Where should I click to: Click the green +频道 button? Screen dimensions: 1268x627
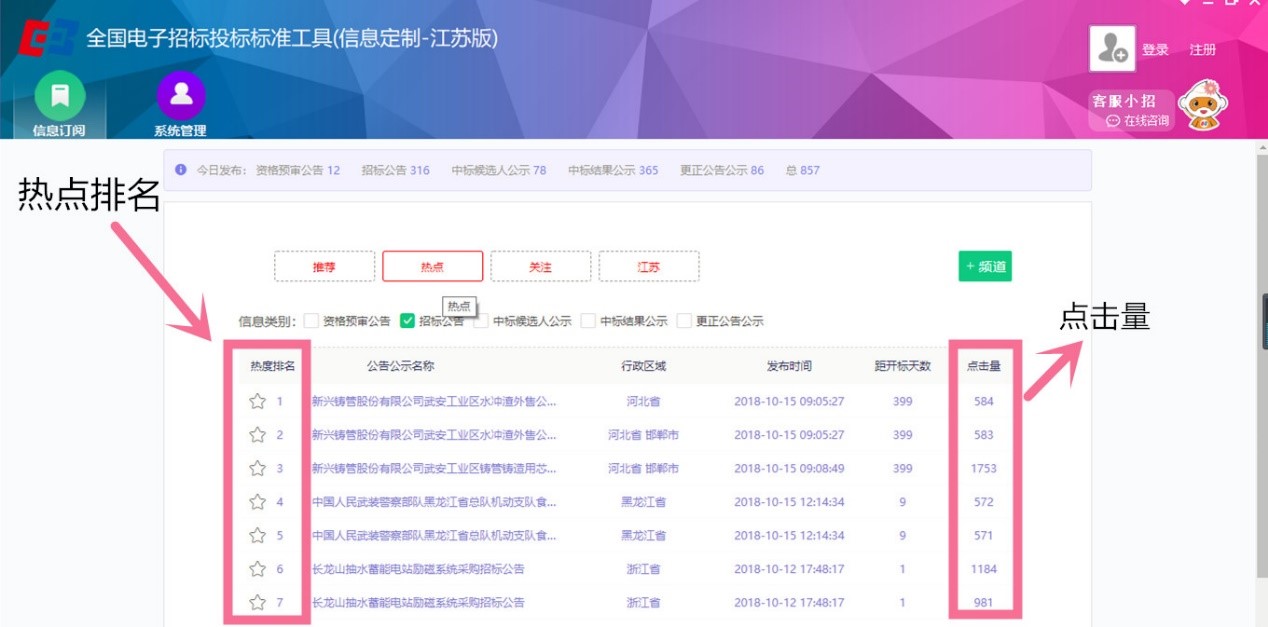[x=984, y=267]
